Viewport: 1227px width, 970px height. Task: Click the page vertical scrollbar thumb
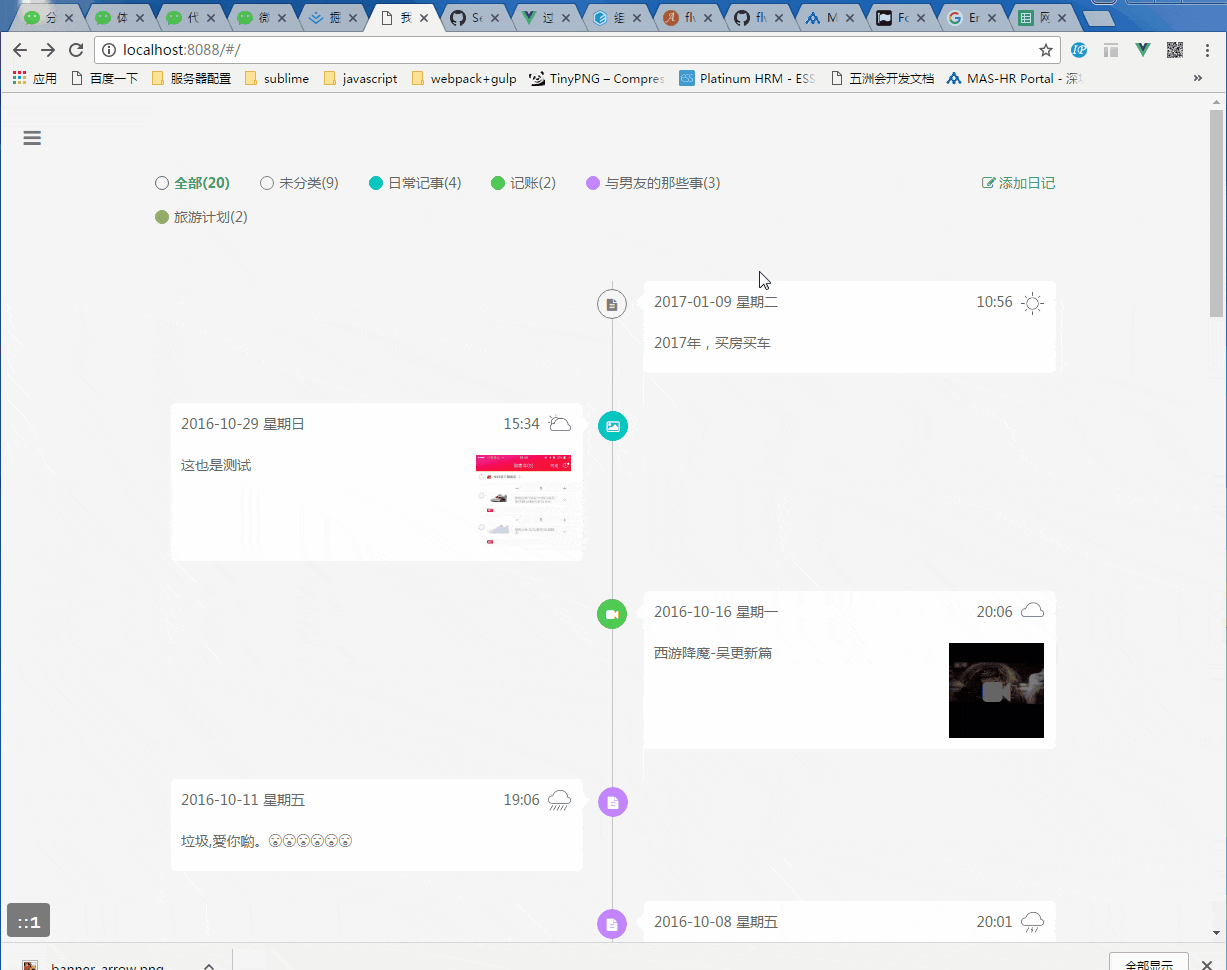[x=1217, y=212]
